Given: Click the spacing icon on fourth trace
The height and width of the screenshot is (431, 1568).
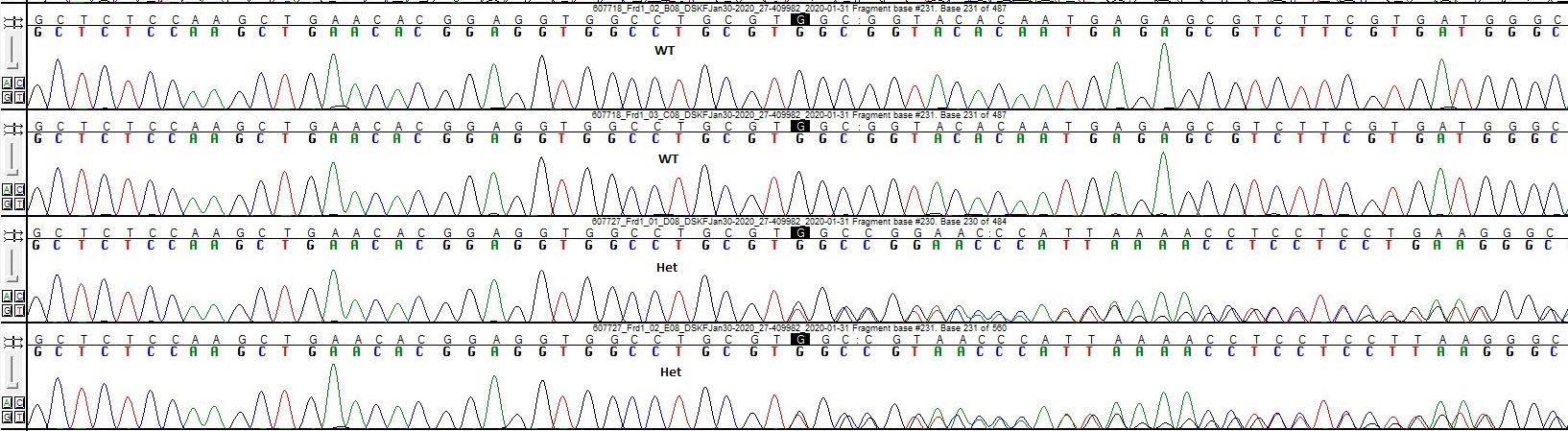Looking at the screenshot, I should [13, 342].
